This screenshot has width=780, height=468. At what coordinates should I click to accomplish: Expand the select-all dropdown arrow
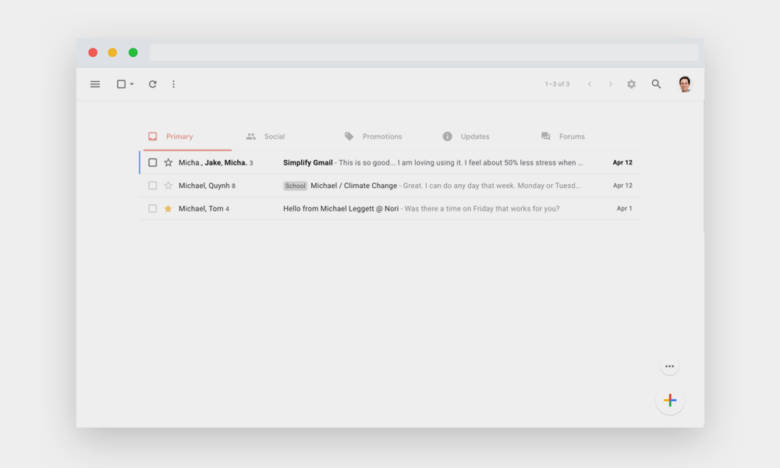[x=132, y=84]
